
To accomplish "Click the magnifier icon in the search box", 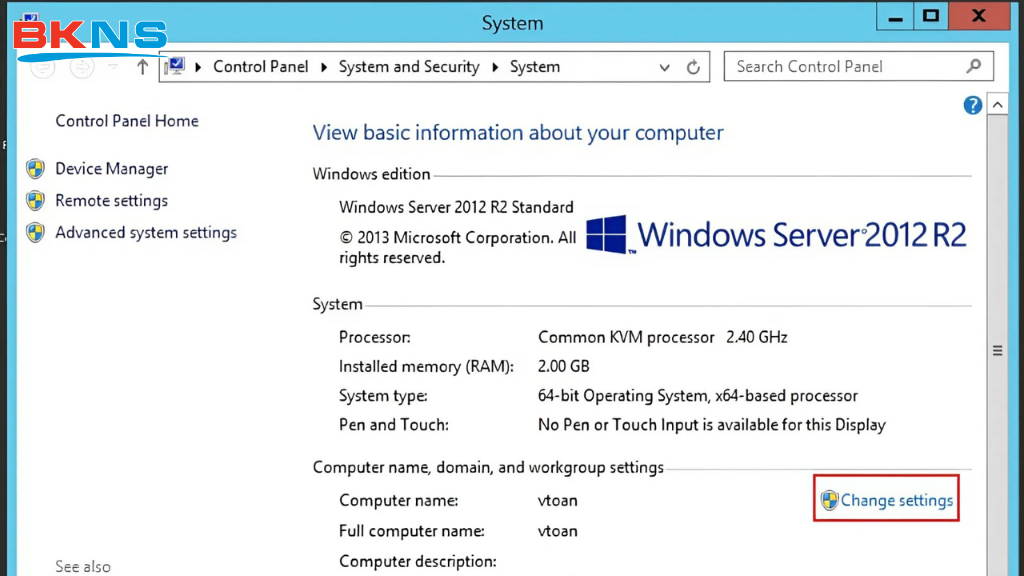I will click(974, 67).
